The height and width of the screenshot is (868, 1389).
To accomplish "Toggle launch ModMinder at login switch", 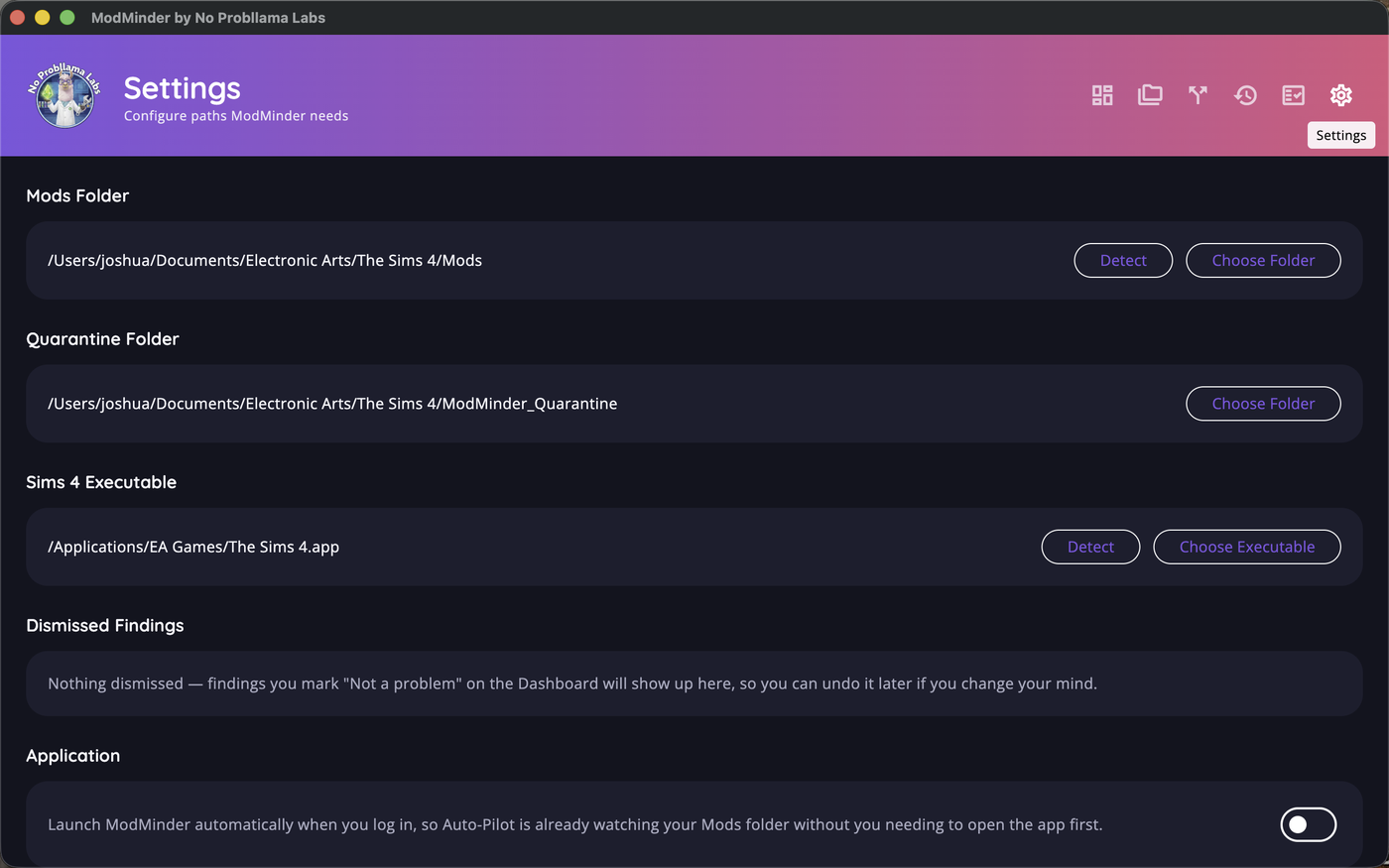I will tap(1309, 824).
